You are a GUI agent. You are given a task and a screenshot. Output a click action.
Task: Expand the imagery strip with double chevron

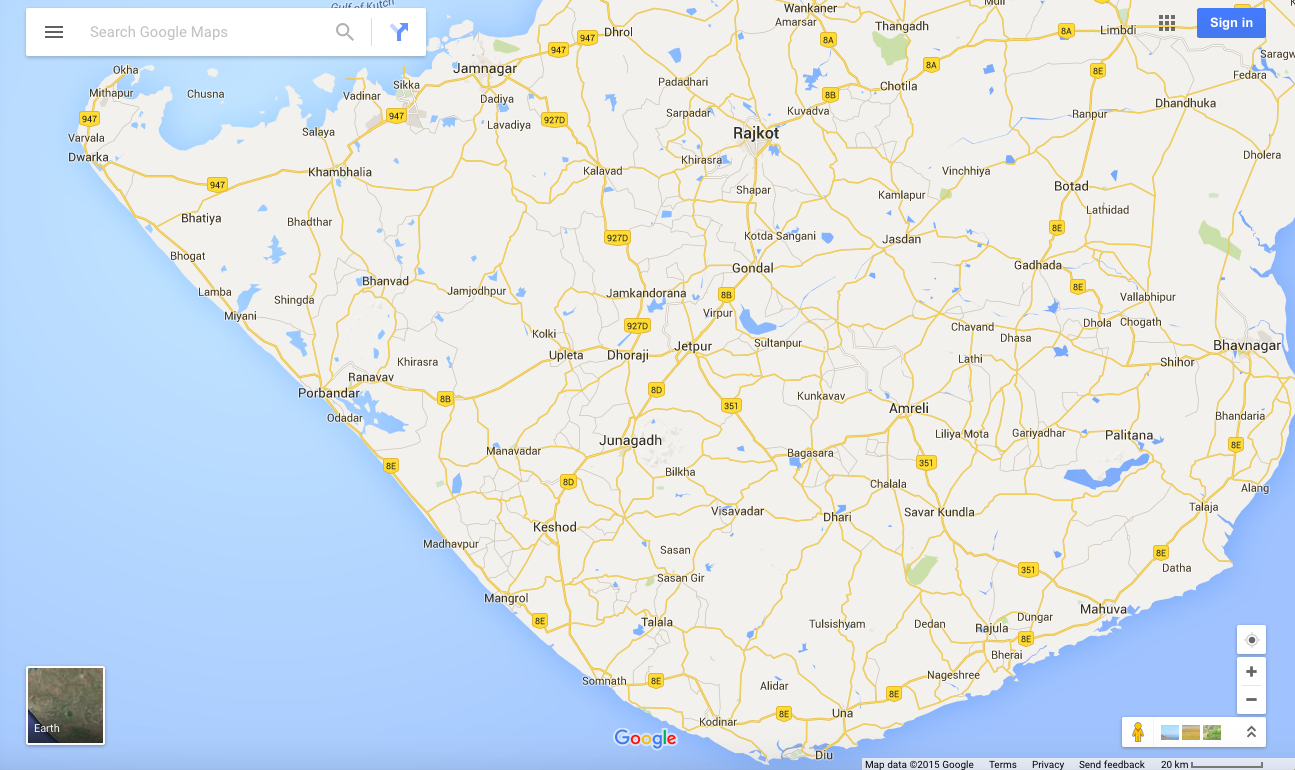click(1251, 732)
